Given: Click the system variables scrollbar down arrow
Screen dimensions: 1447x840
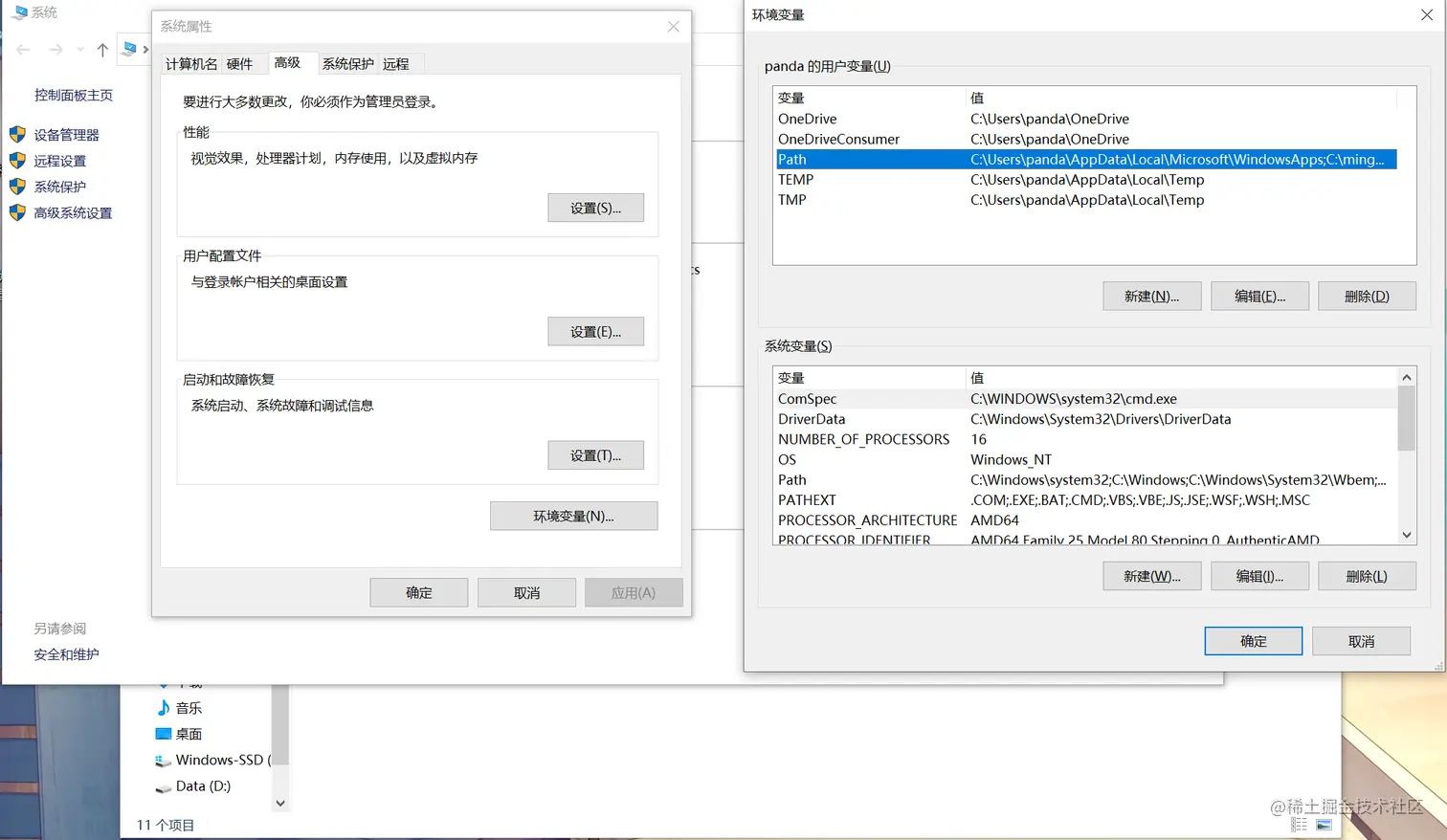Looking at the screenshot, I should tap(1407, 535).
